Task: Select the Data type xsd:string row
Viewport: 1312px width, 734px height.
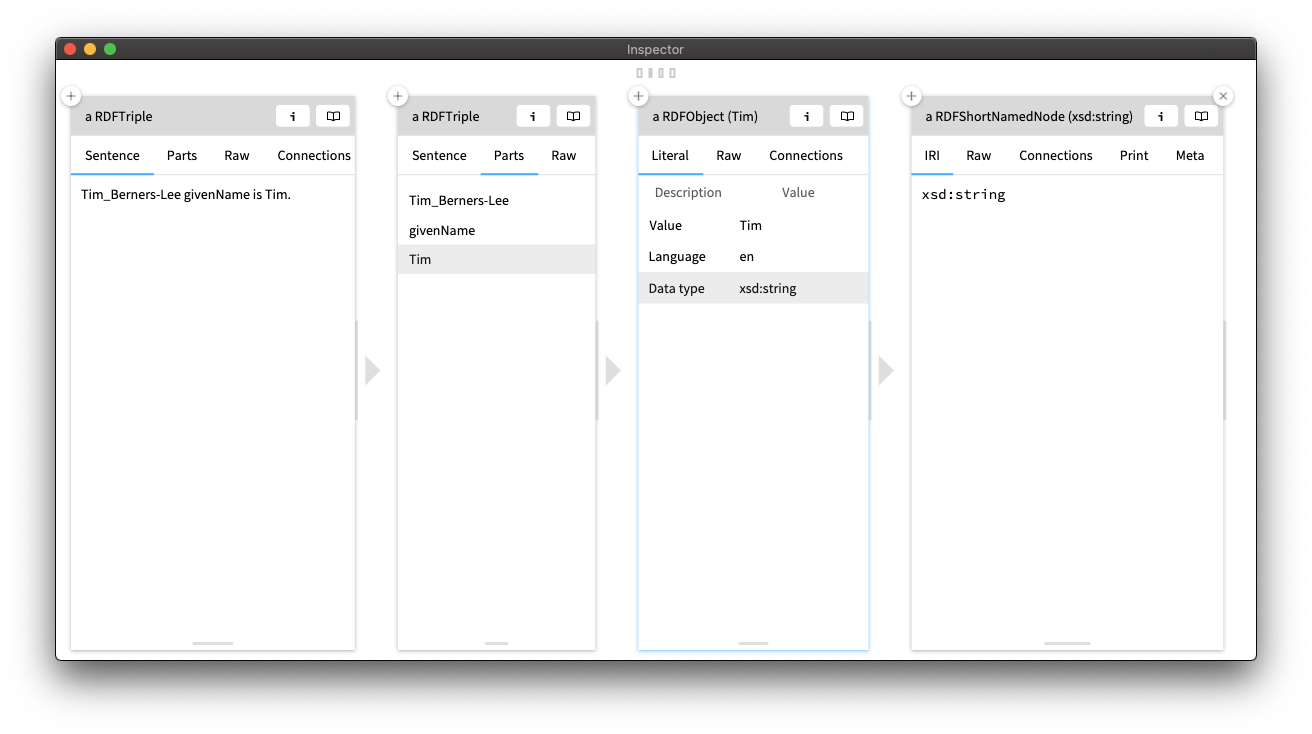Action: pos(754,288)
